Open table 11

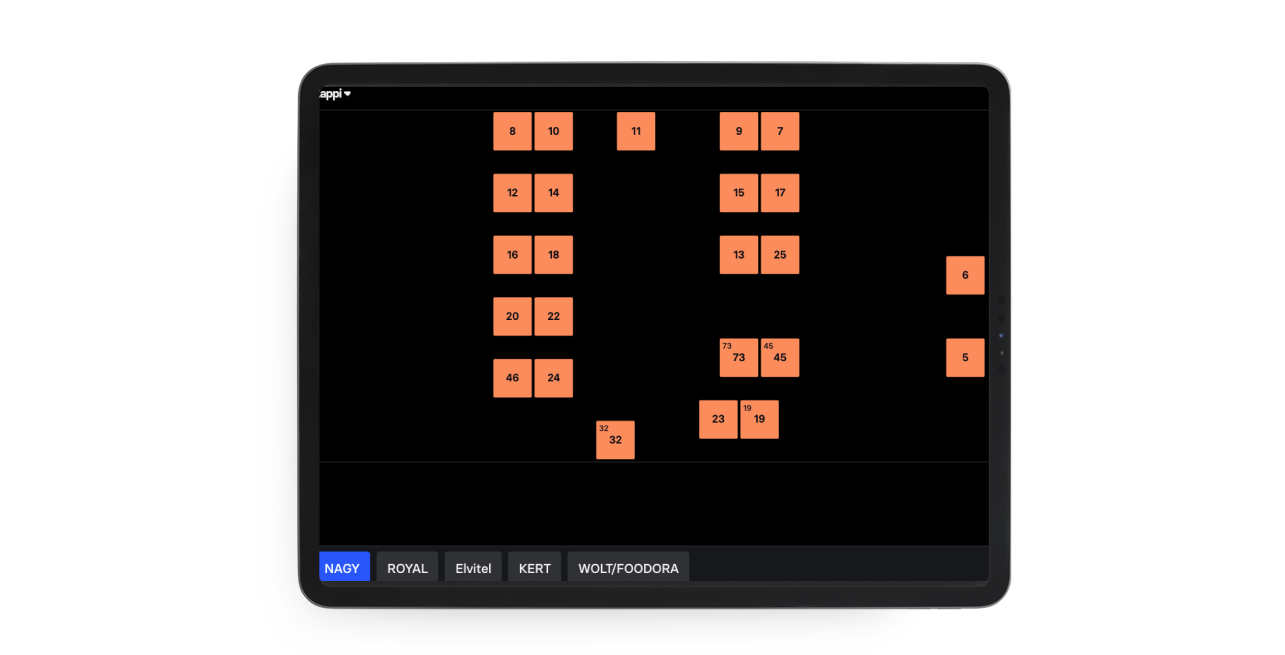click(636, 131)
